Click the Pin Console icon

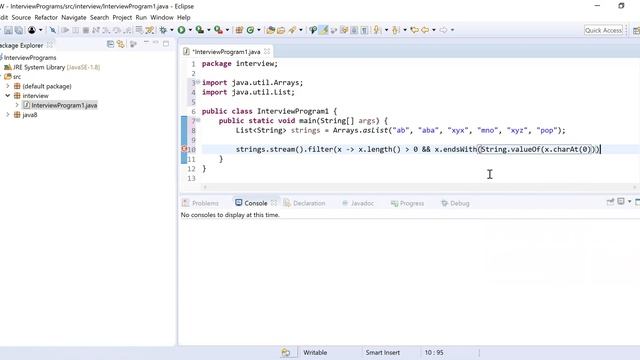[610, 202]
